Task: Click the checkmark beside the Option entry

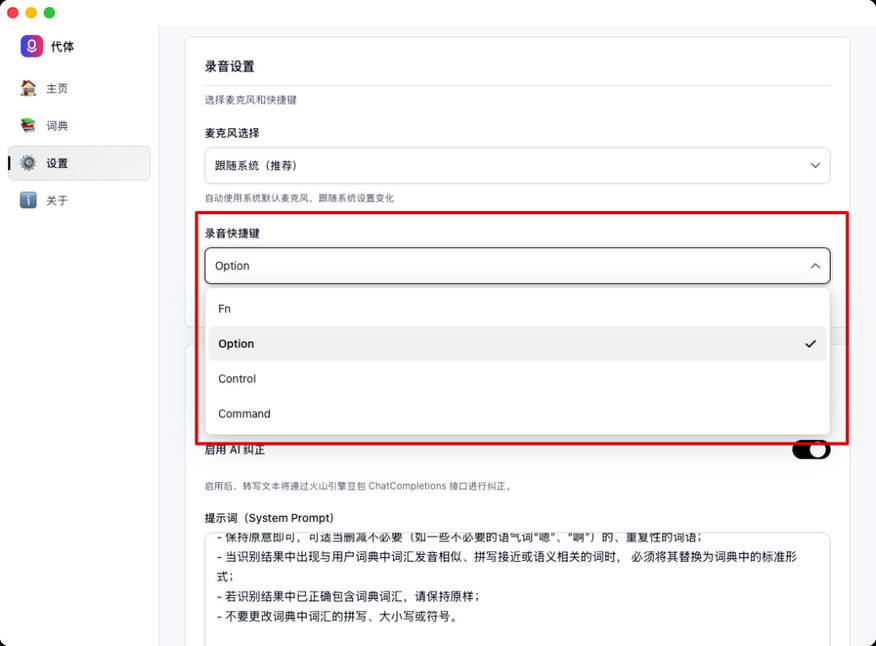Action: (810, 344)
